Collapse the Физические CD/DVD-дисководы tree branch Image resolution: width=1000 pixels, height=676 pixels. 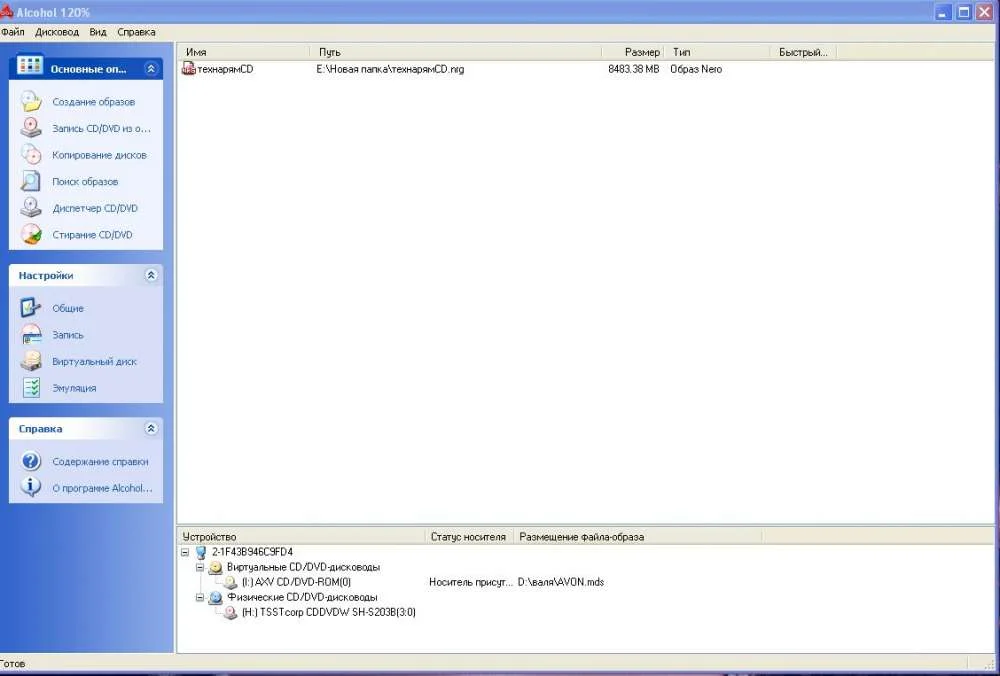[200, 598]
